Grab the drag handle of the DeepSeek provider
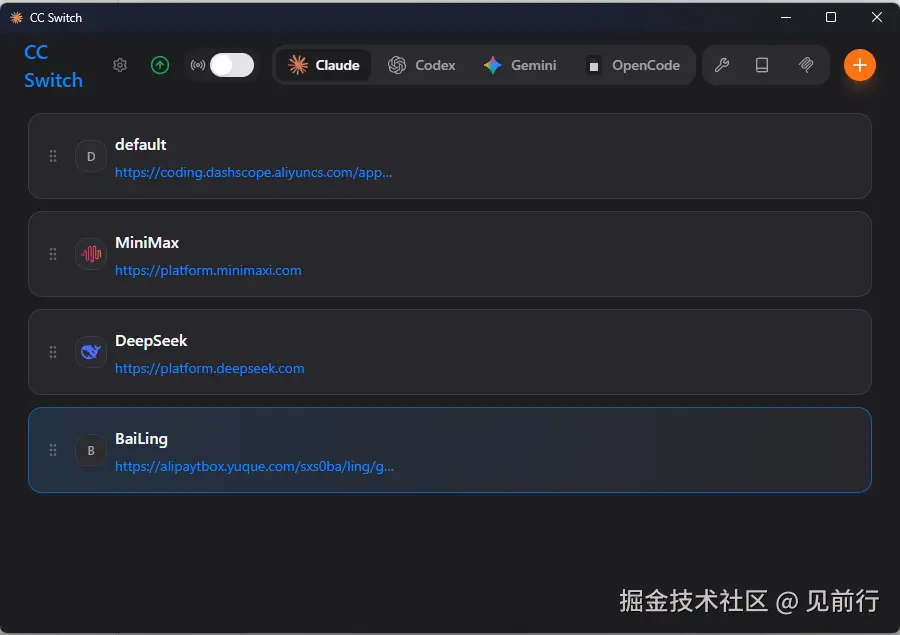Screen dimensions: 900x635 pyautogui.click(x=53, y=352)
